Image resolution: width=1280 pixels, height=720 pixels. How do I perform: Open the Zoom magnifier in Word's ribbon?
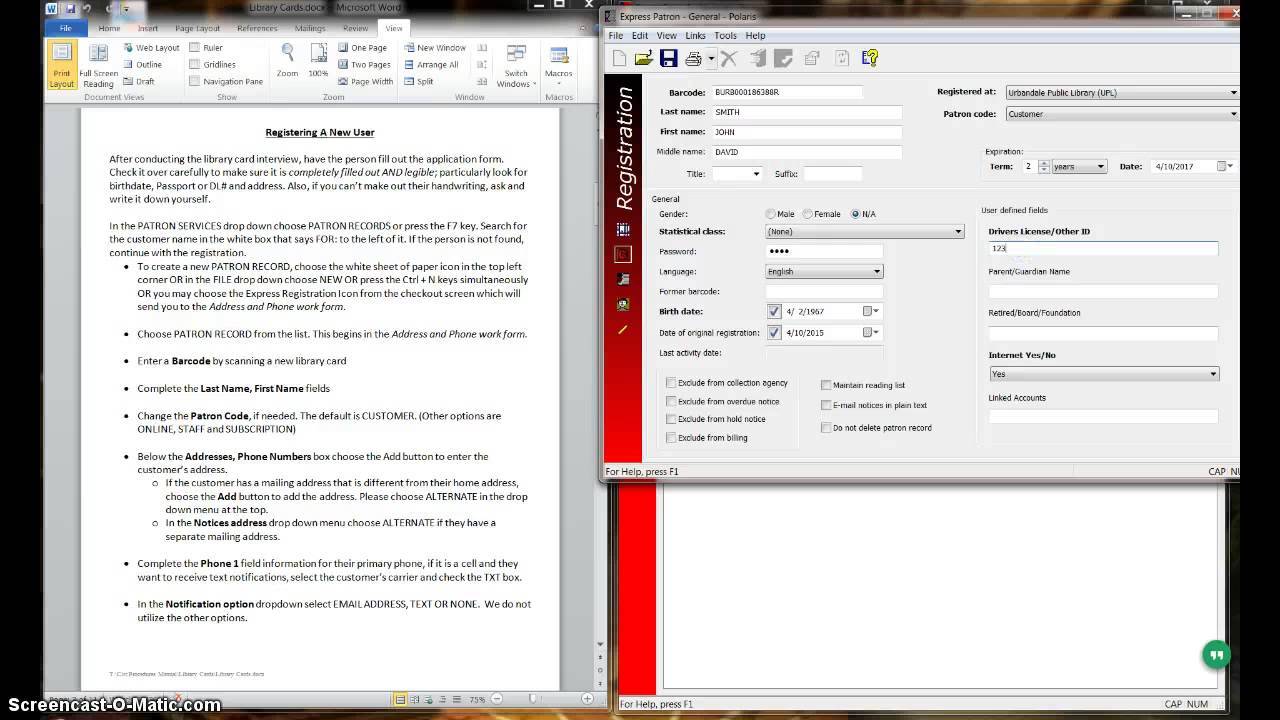[288, 60]
